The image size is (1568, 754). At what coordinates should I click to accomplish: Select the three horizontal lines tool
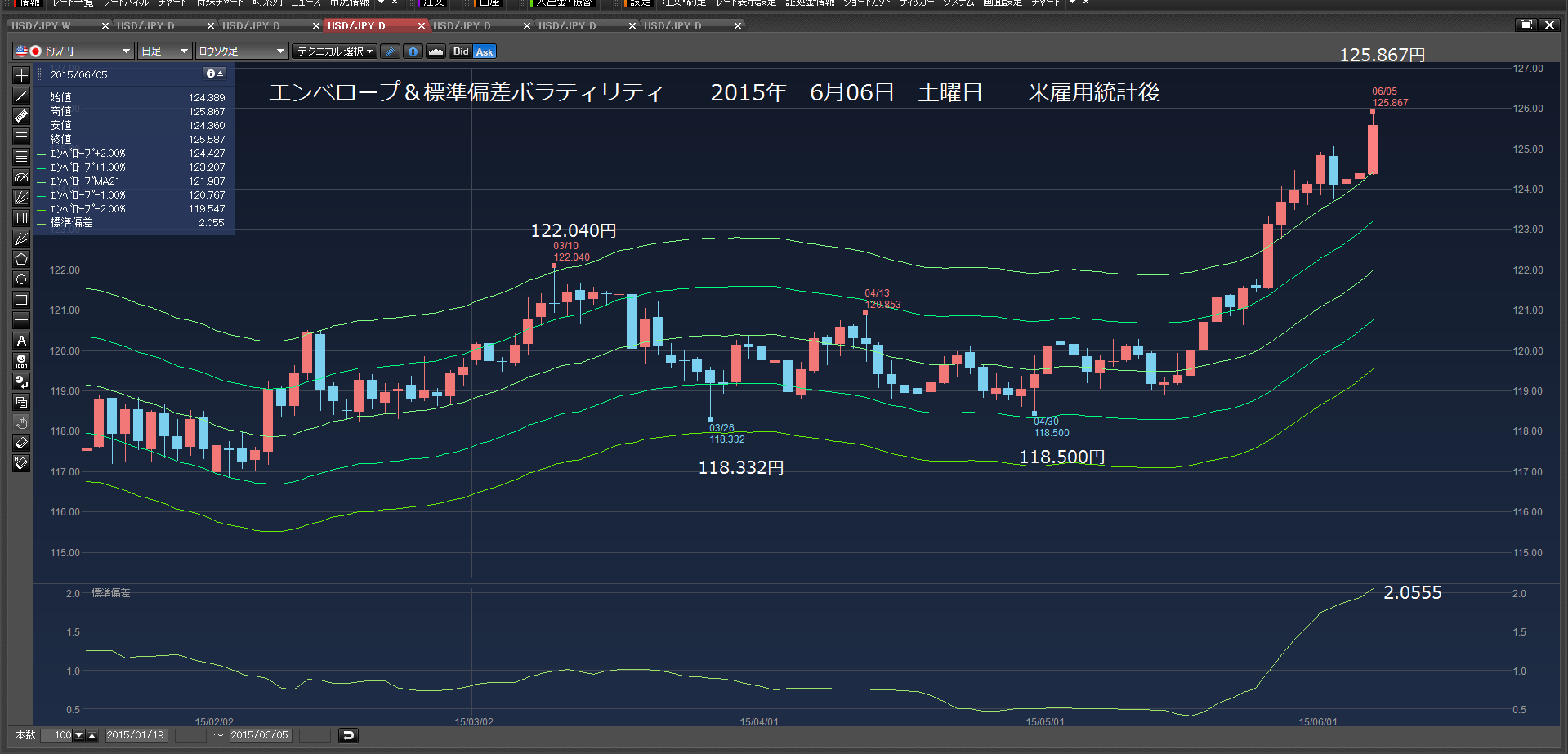(21, 136)
